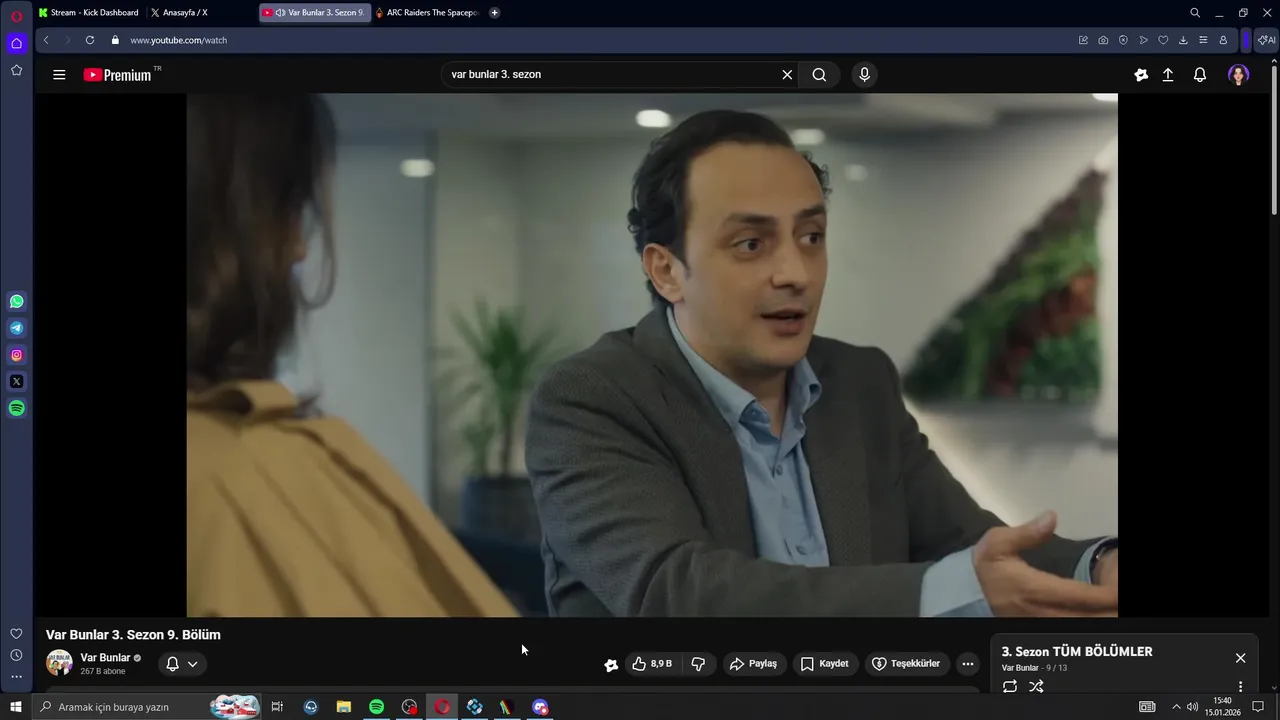1280x720 pixels.
Task: Open 3. Sezon TÜM BÖLÜMLER playlist title
Action: pos(1077,652)
